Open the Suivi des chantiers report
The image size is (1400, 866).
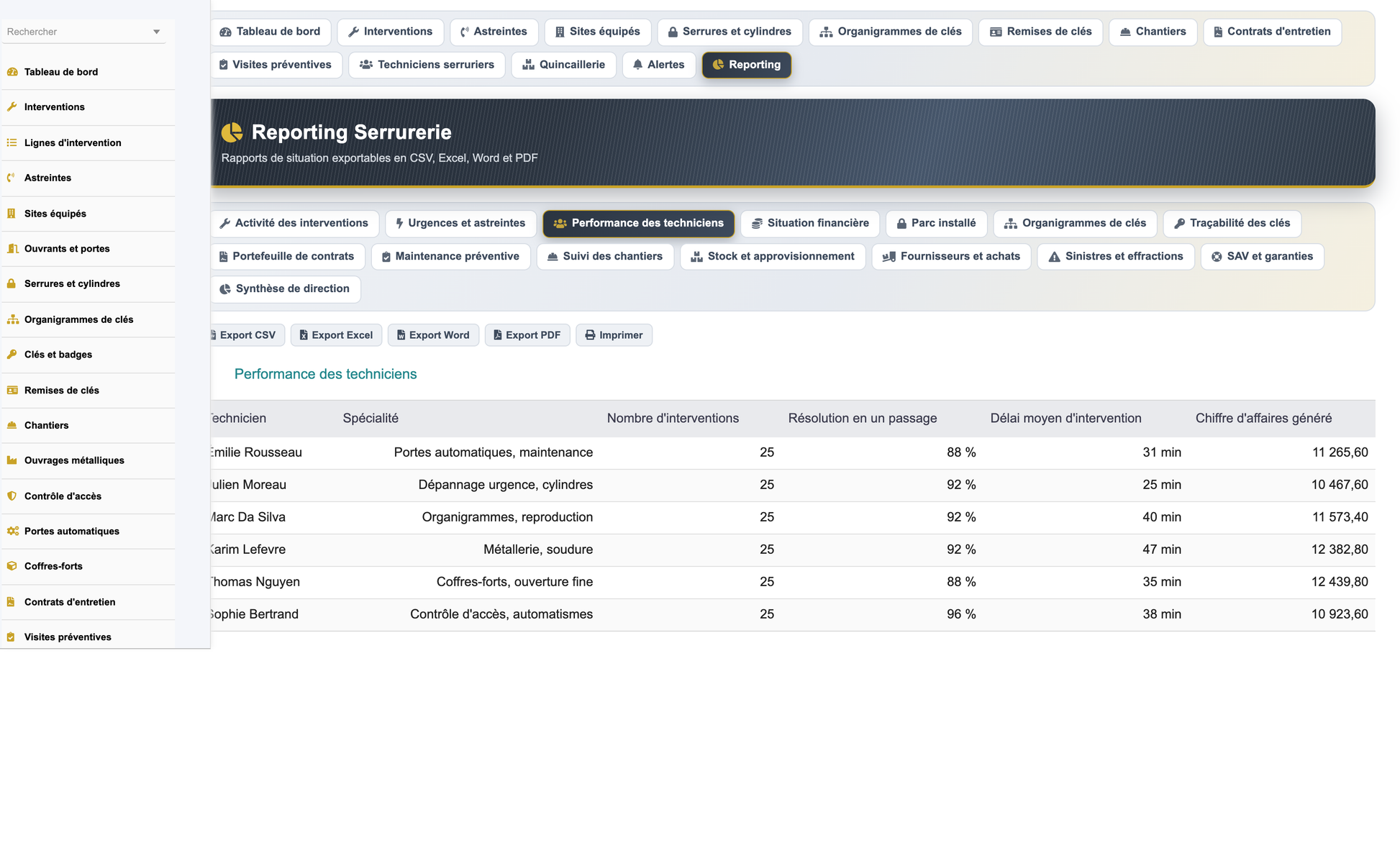click(x=605, y=257)
